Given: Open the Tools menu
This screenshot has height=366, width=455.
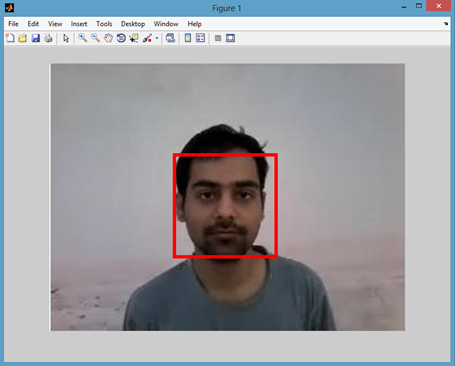Looking at the screenshot, I should coord(104,24).
